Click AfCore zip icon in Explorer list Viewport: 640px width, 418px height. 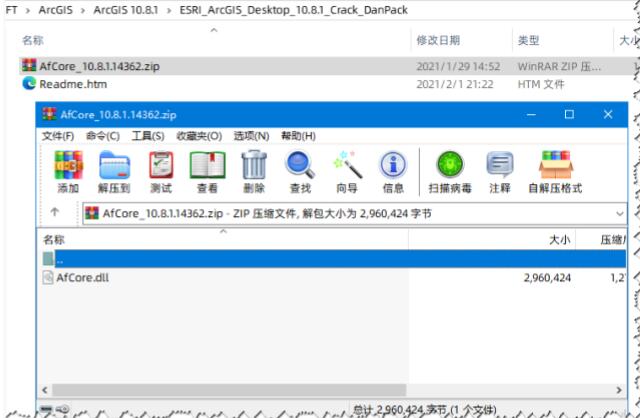[29, 65]
